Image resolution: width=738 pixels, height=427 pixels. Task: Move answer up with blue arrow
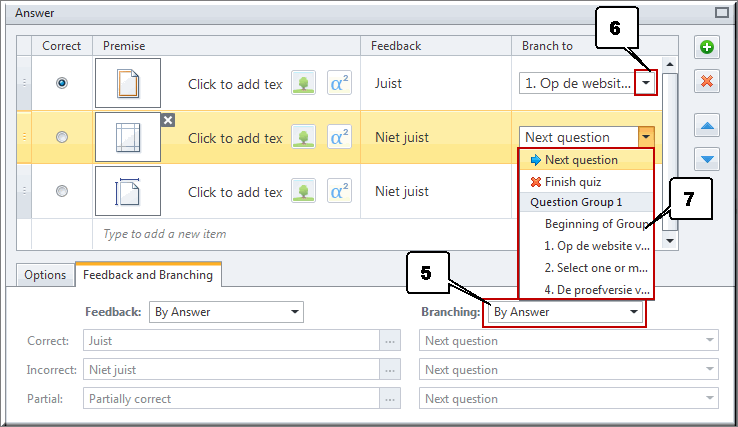coord(706,126)
